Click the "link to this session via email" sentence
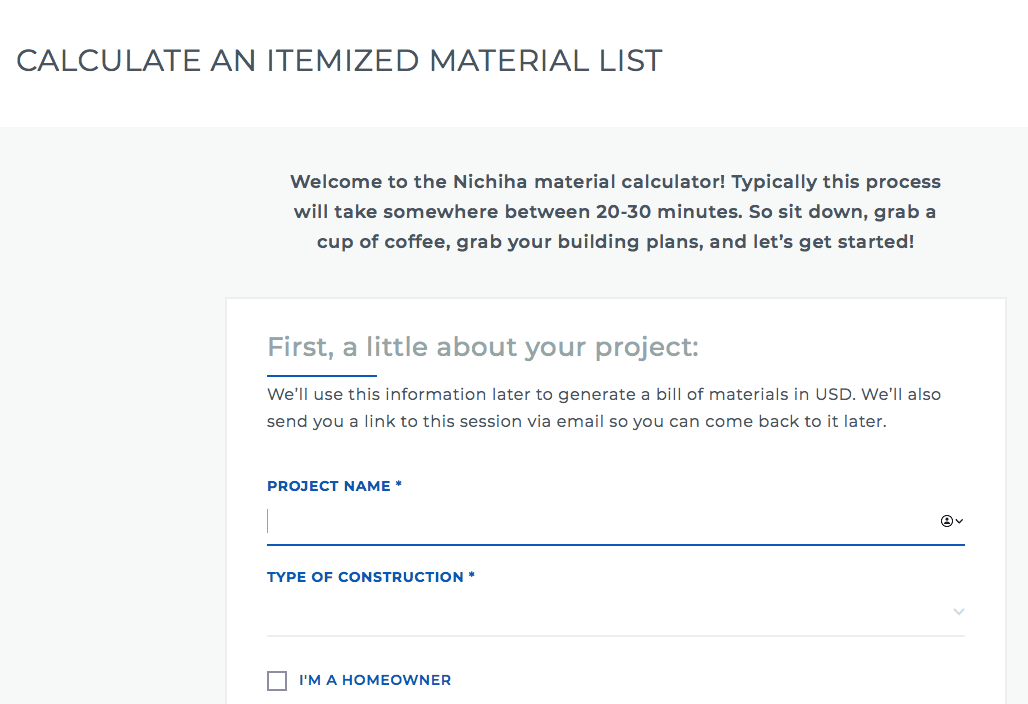 (x=480, y=422)
